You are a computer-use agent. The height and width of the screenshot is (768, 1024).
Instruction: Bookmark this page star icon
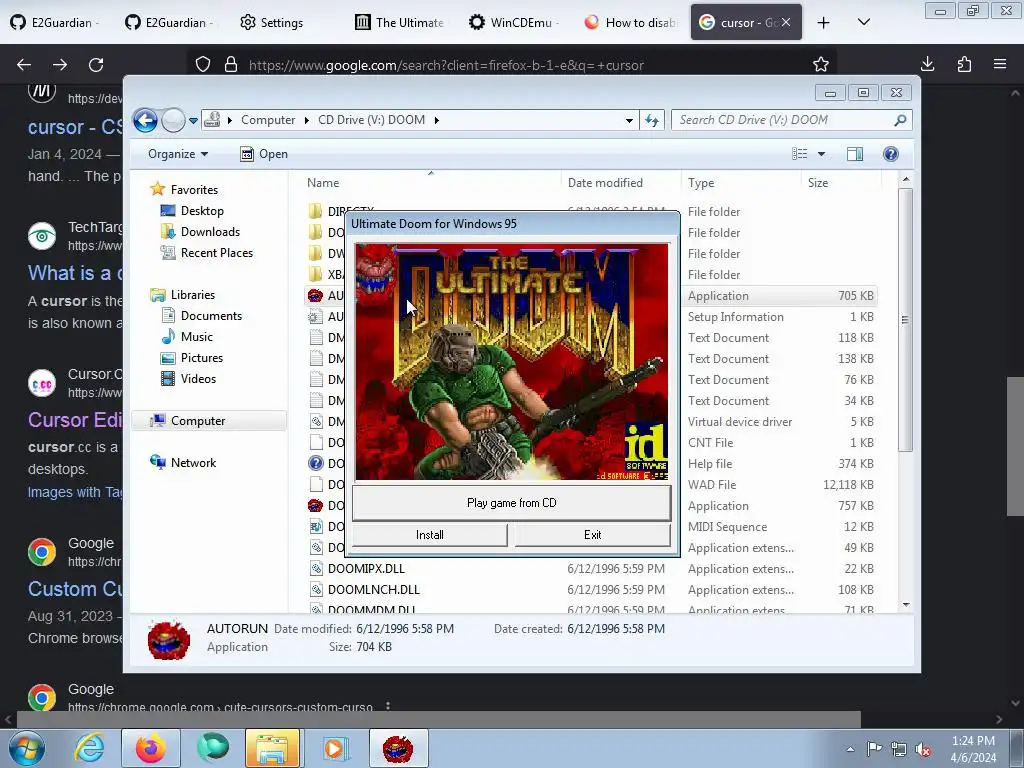click(x=821, y=65)
